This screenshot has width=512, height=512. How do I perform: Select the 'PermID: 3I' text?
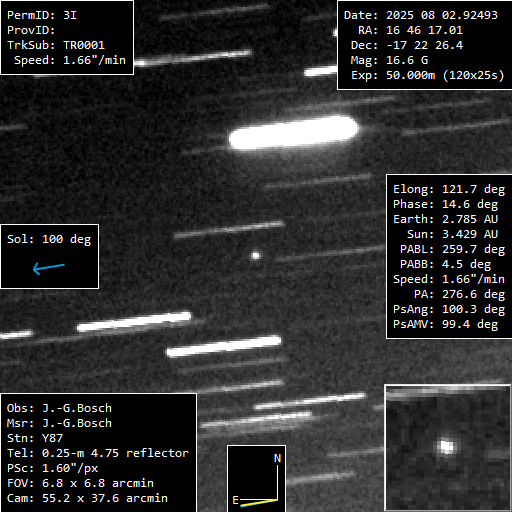tap(42, 15)
